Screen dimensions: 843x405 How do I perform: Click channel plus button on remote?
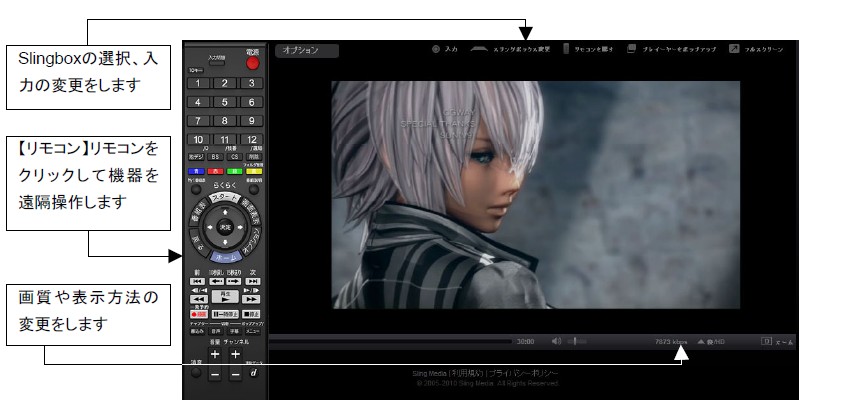235,354
